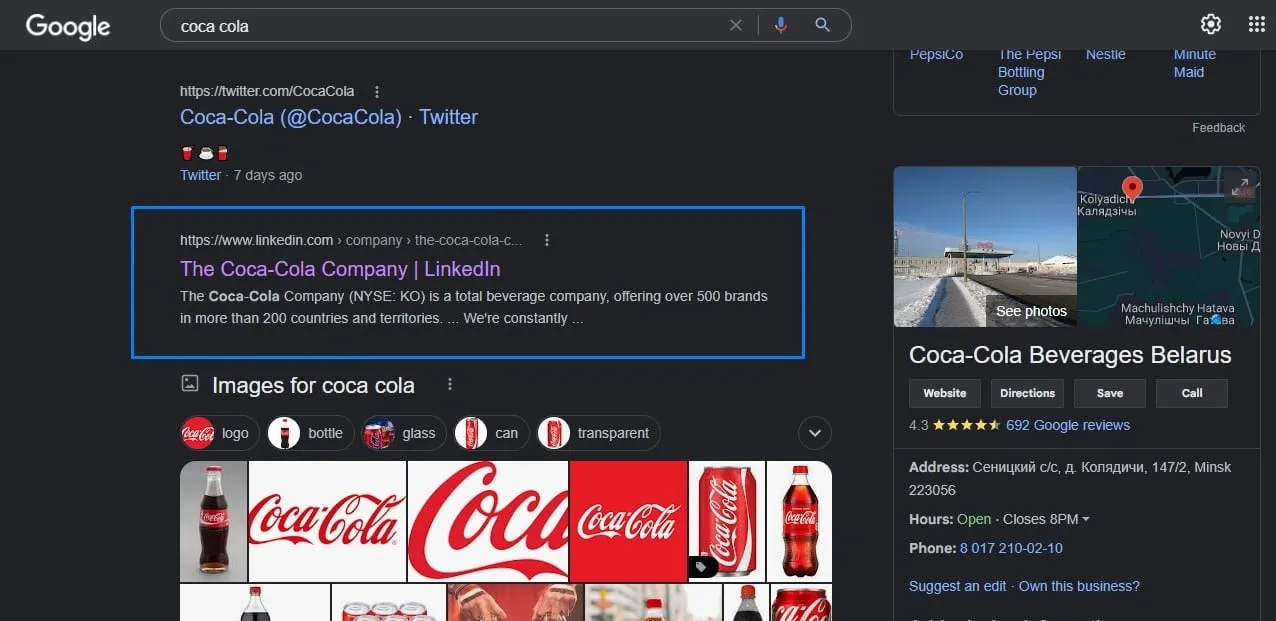Open the white Coca-Cola logo thumbnail
The image size is (1276, 621).
327,521
